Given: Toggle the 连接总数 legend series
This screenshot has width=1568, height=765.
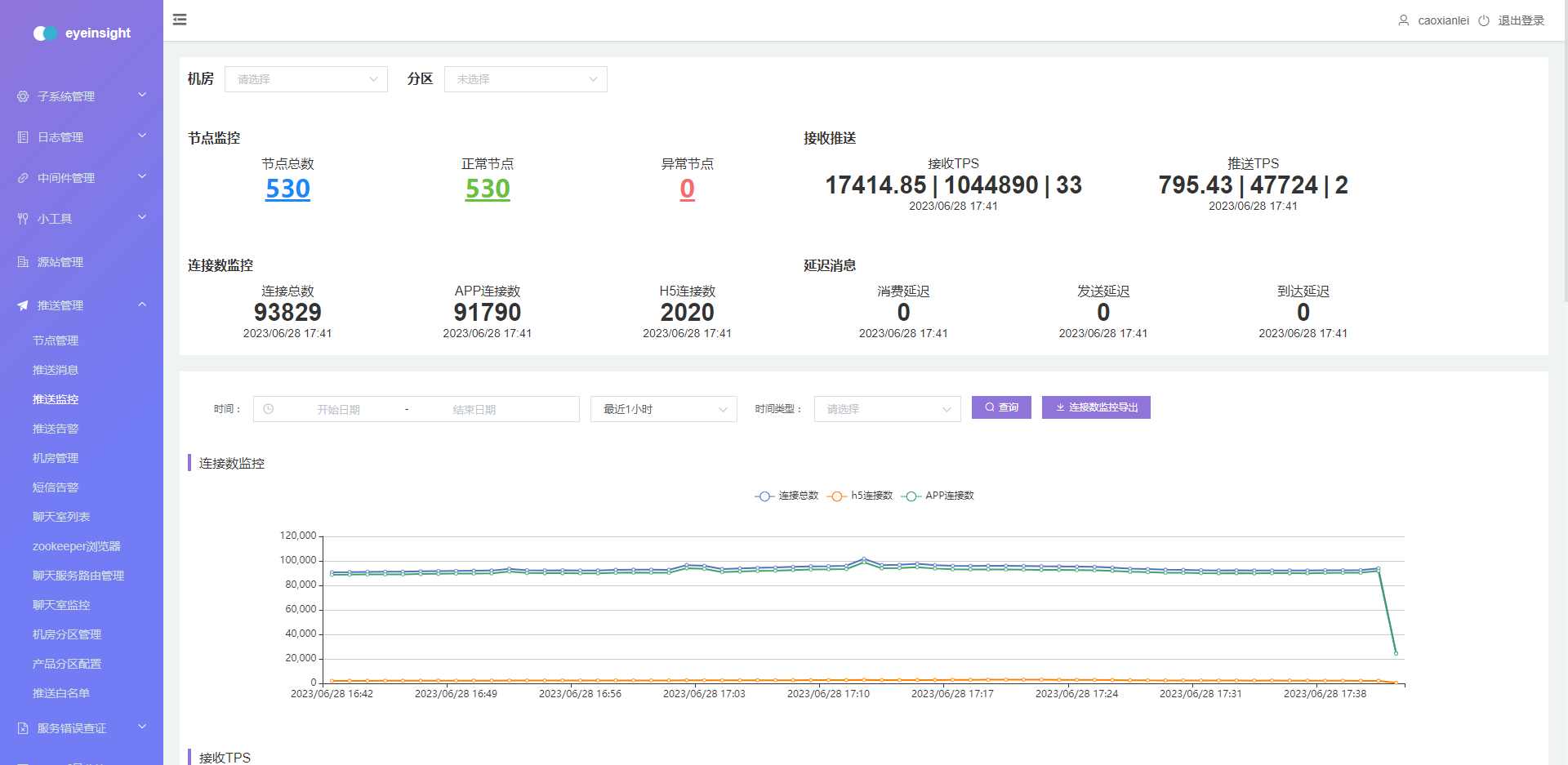Looking at the screenshot, I should [x=786, y=496].
